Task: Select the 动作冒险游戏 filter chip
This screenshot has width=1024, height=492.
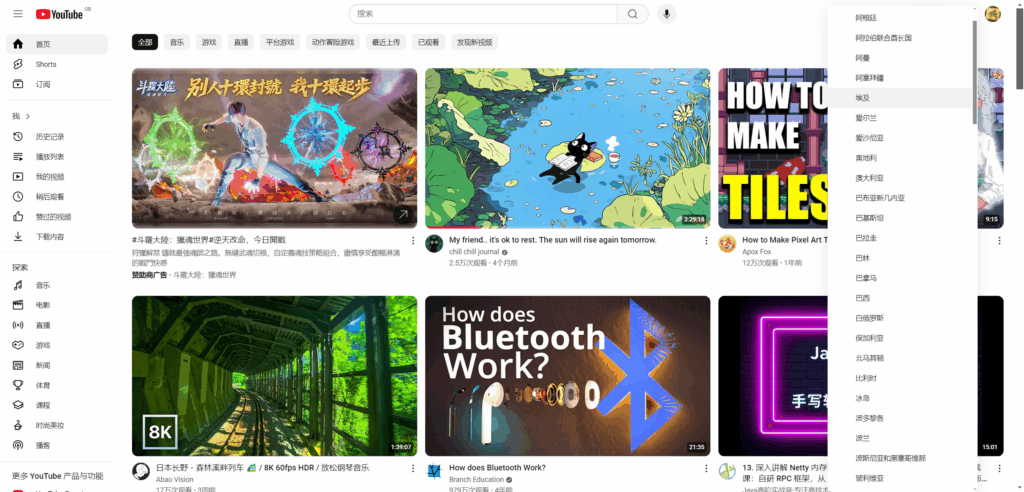Action: coord(332,42)
